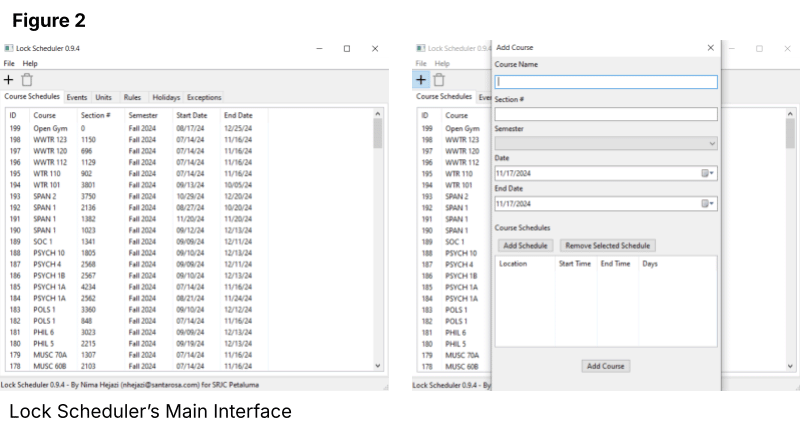The image size is (800, 433).
Task: Click into the Course Name text field
Action: 606,82
